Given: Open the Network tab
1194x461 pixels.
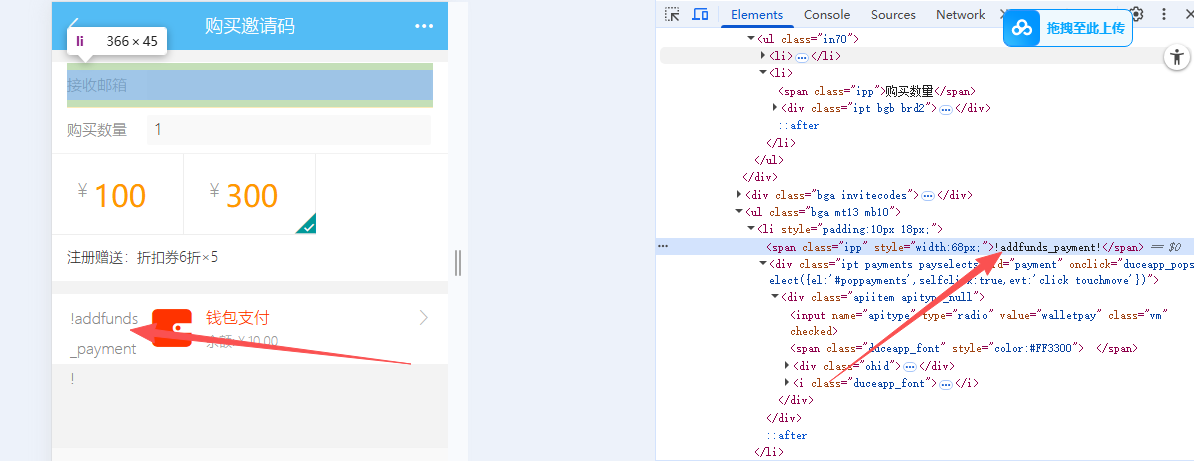Looking at the screenshot, I should [x=960, y=14].
